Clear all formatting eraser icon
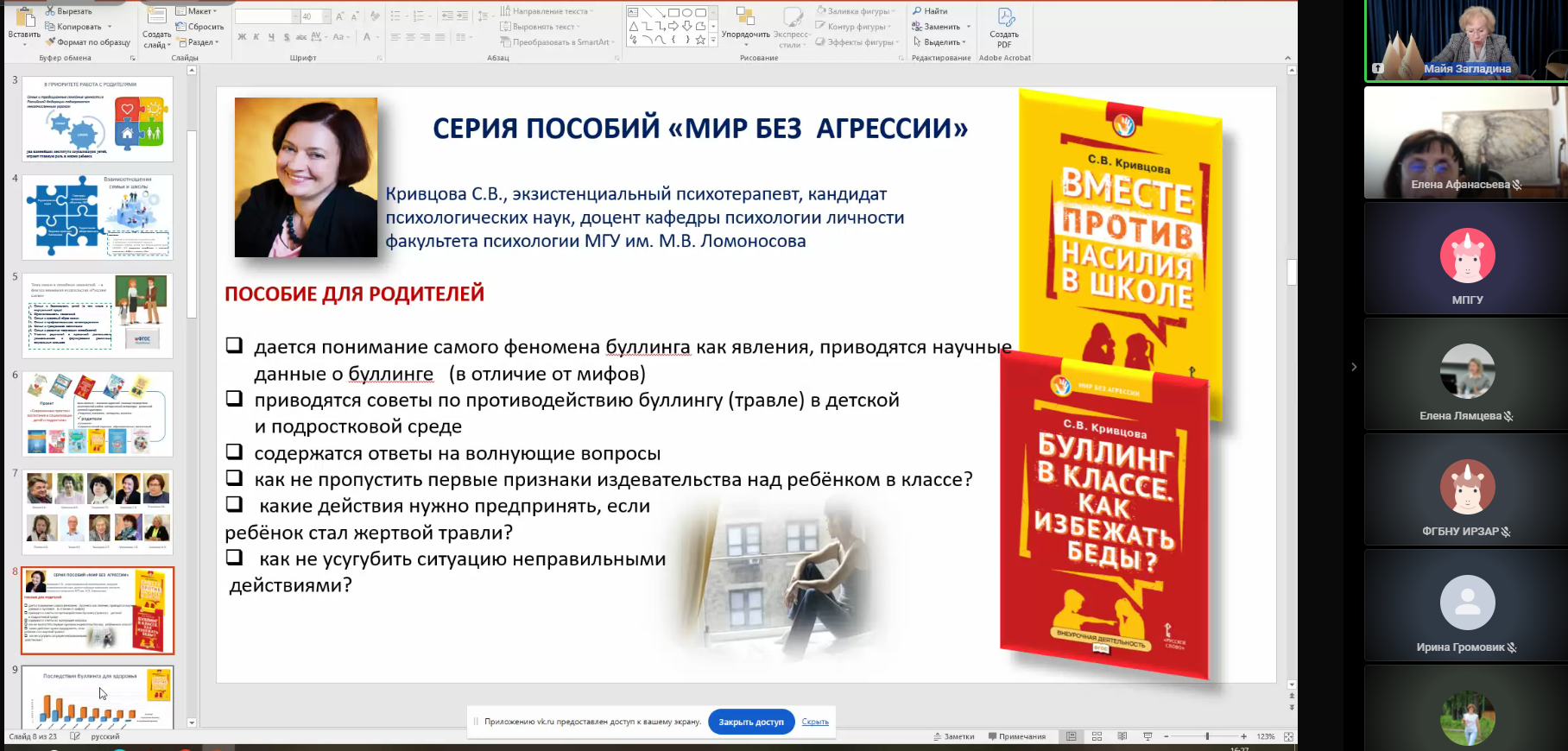The image size is (1568, 751). tap(374, 16)
